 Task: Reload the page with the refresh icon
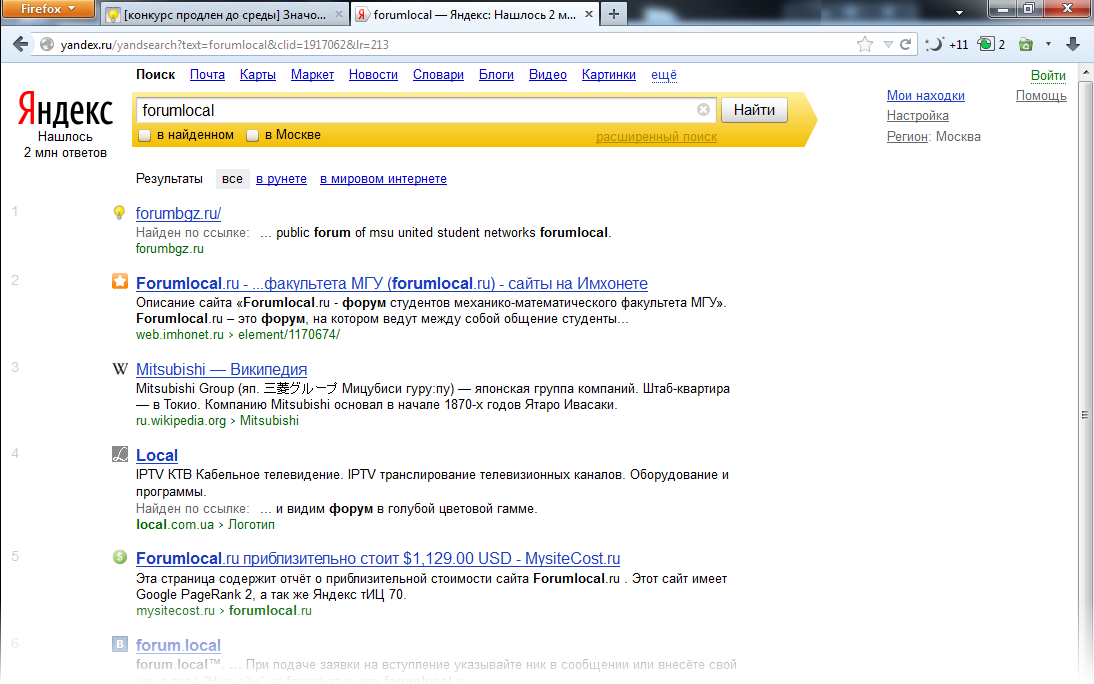coord(906,45)
